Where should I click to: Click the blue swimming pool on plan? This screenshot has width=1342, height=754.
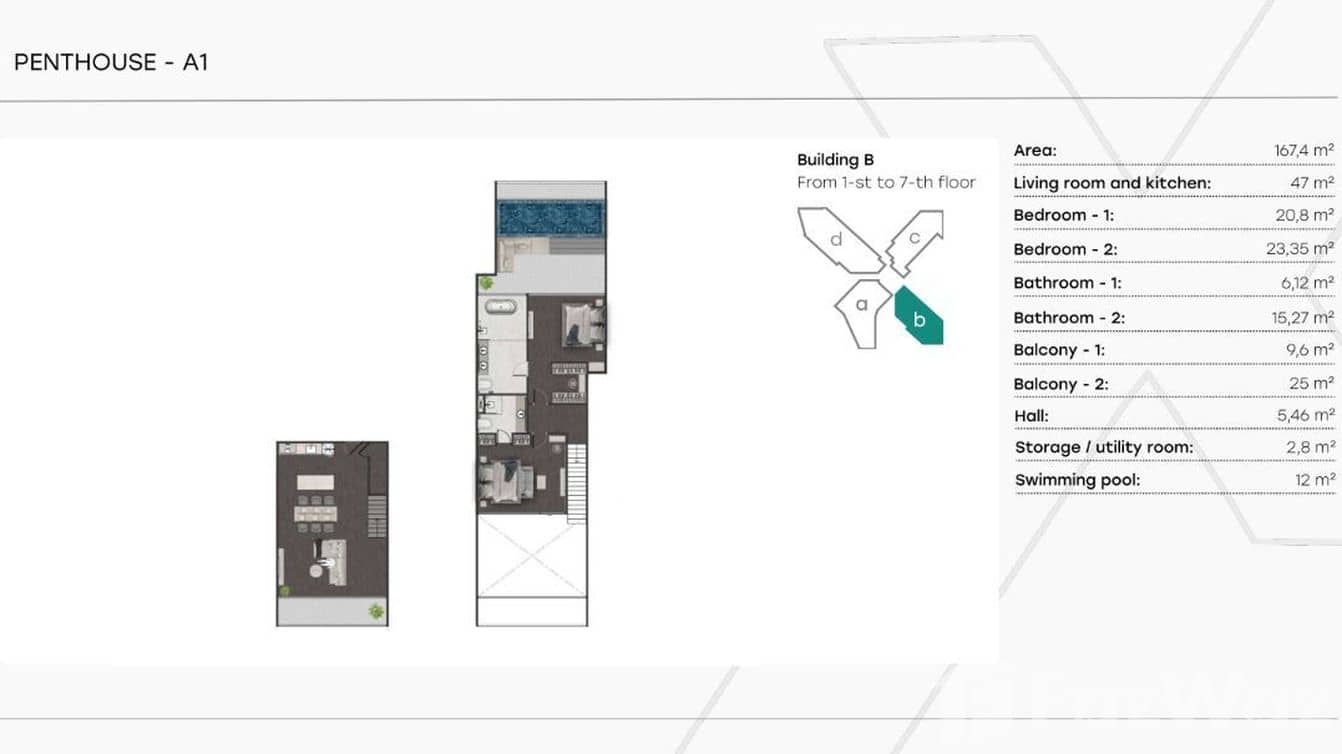point(551,216)
